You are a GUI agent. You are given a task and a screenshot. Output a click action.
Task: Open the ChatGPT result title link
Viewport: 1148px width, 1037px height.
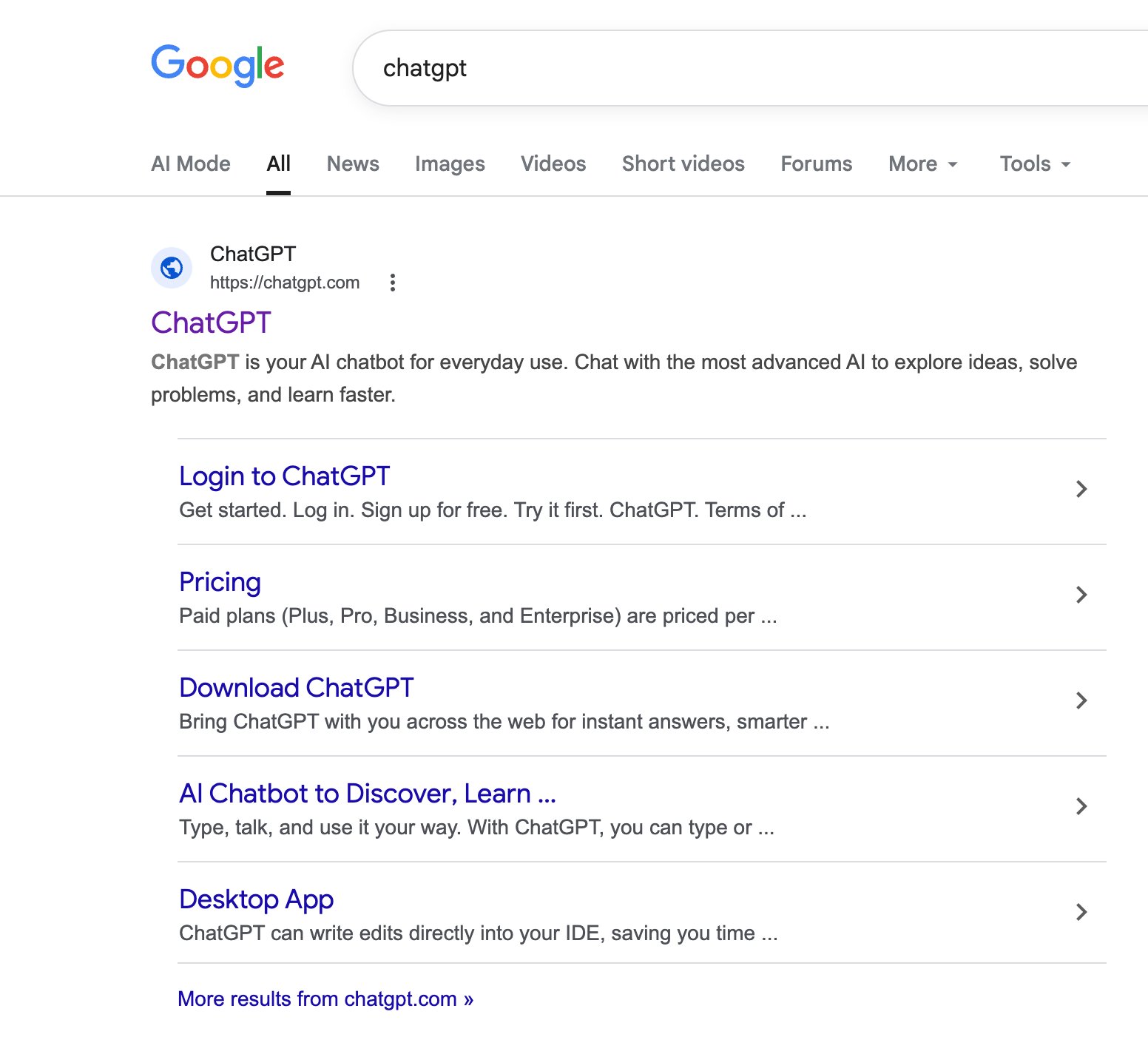coord(211,322)
